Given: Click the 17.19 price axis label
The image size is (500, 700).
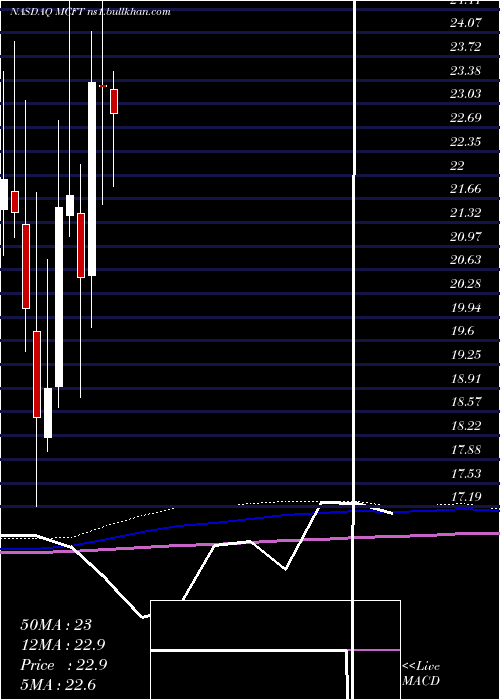Looking at the screenshot, I should point(466,496).
